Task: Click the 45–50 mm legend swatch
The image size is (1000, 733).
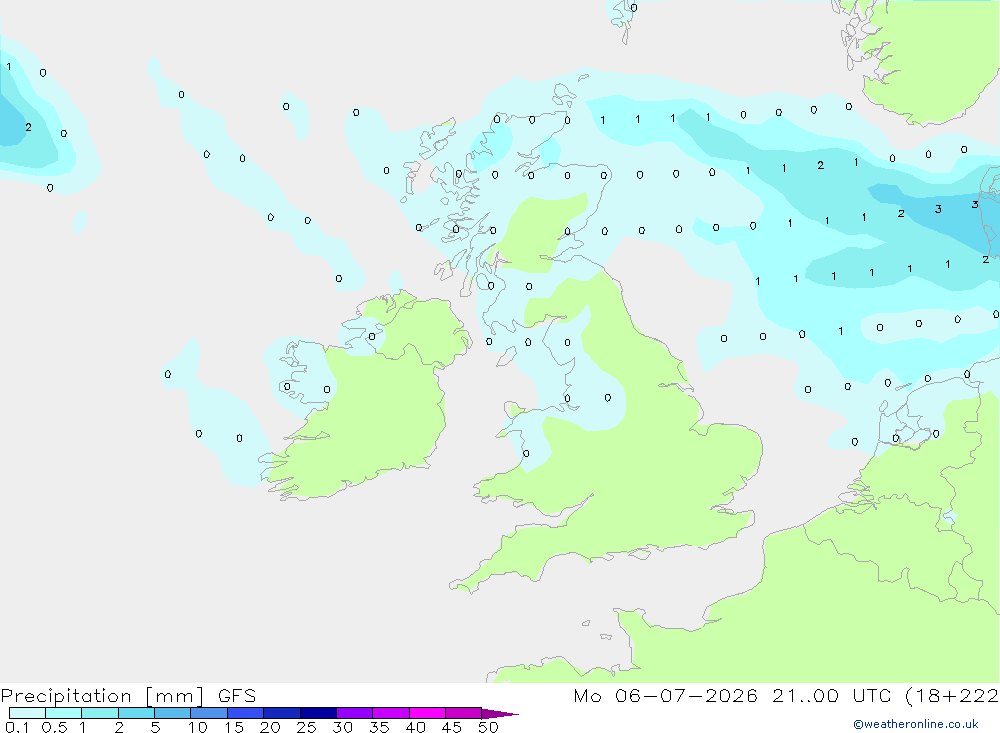Action: pyautogui.click(x=464, y=713)
